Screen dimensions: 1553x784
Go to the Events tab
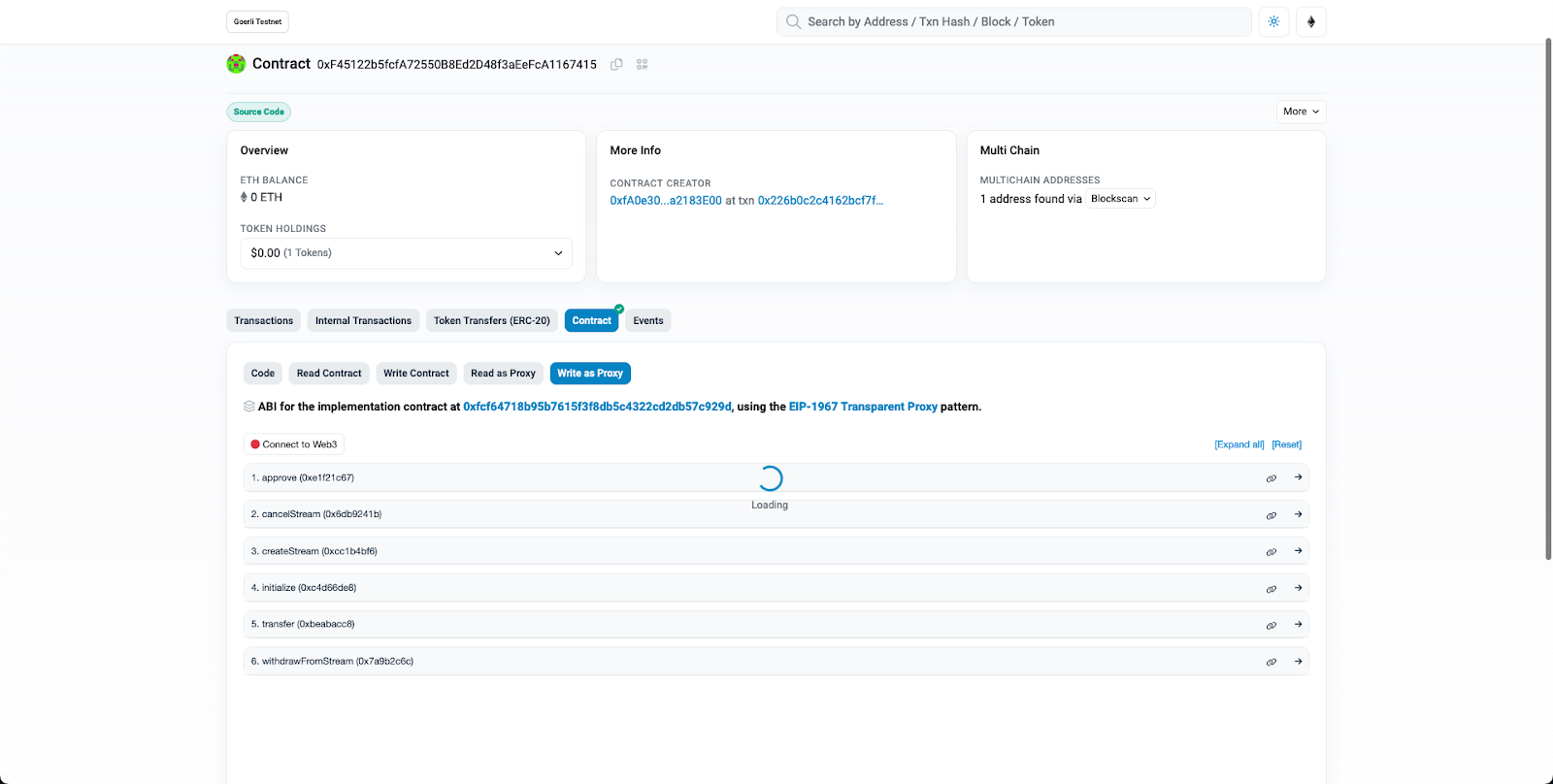[648, 321]
